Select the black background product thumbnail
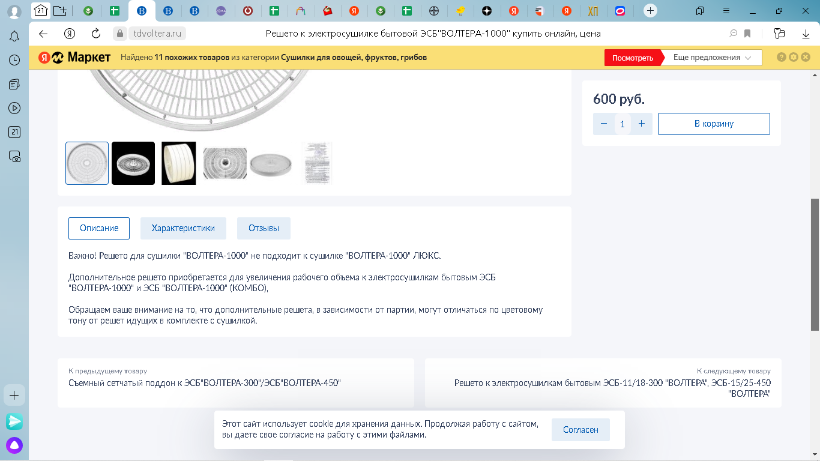Screen dimensions: 820x461 coord(133,162)
